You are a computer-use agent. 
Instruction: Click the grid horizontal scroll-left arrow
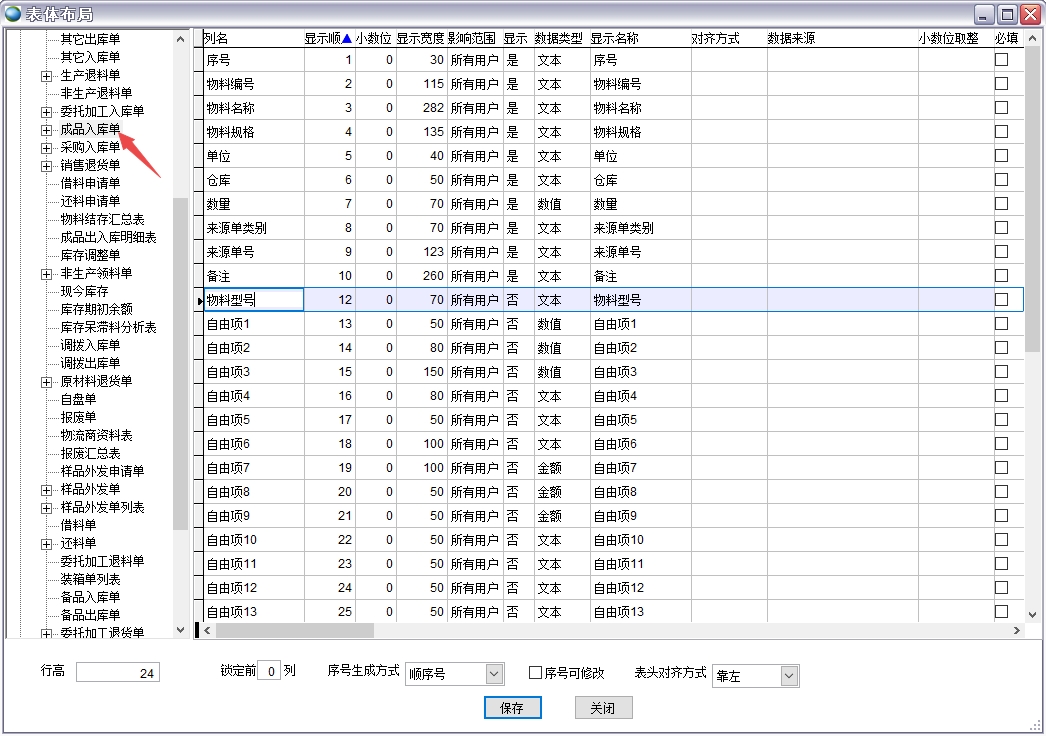[x=208, y=631]
